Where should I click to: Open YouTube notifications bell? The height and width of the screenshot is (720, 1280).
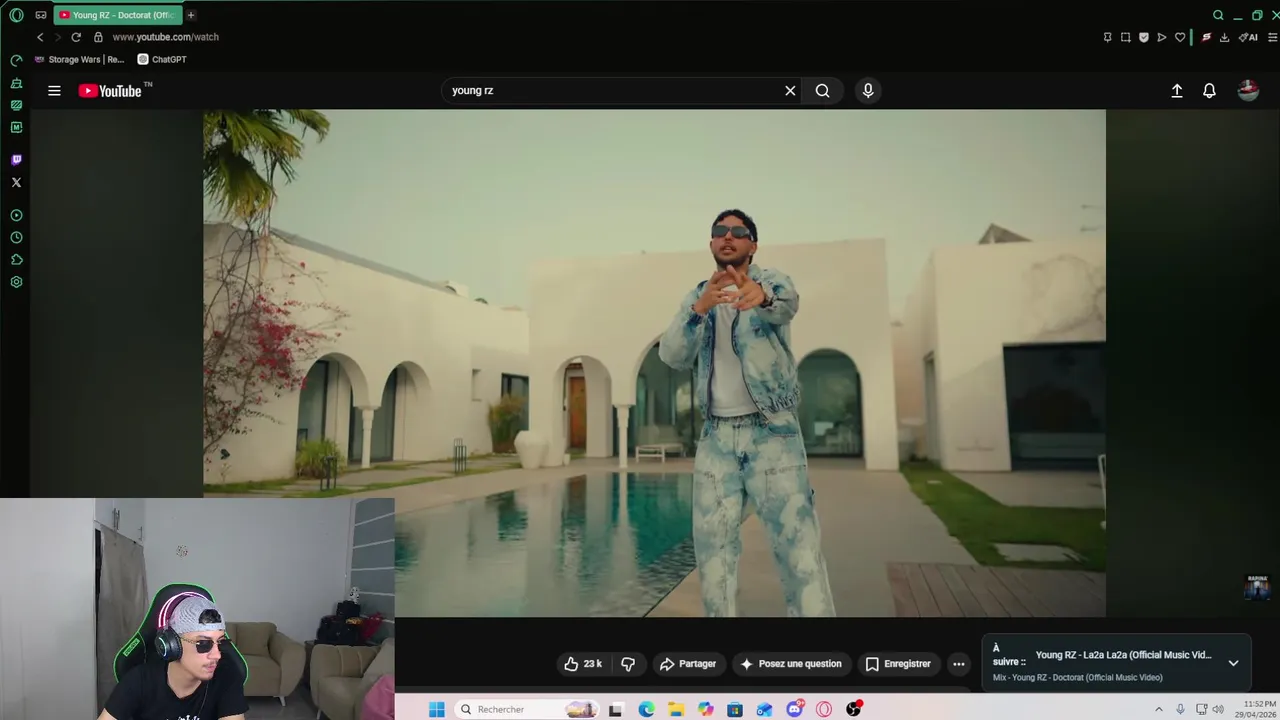(1209, 91)
